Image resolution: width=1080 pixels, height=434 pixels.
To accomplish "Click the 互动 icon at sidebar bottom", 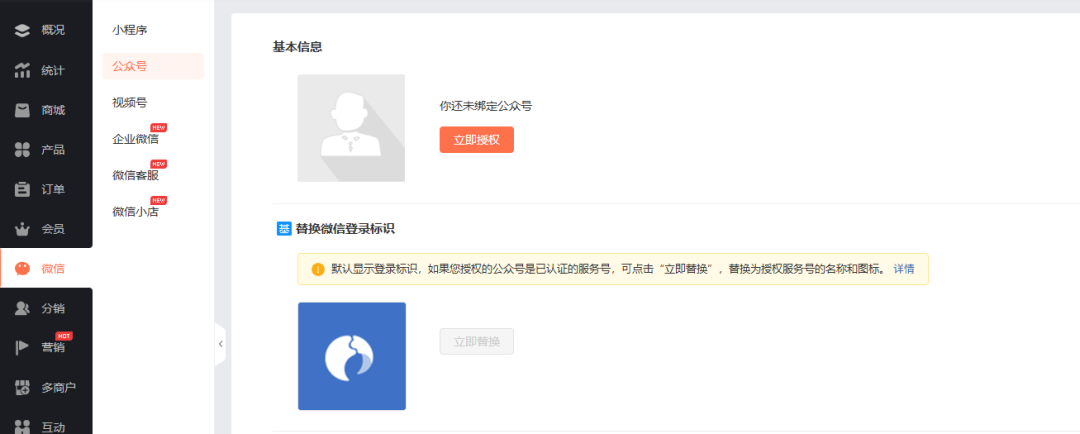I will [x=23, y=427].
